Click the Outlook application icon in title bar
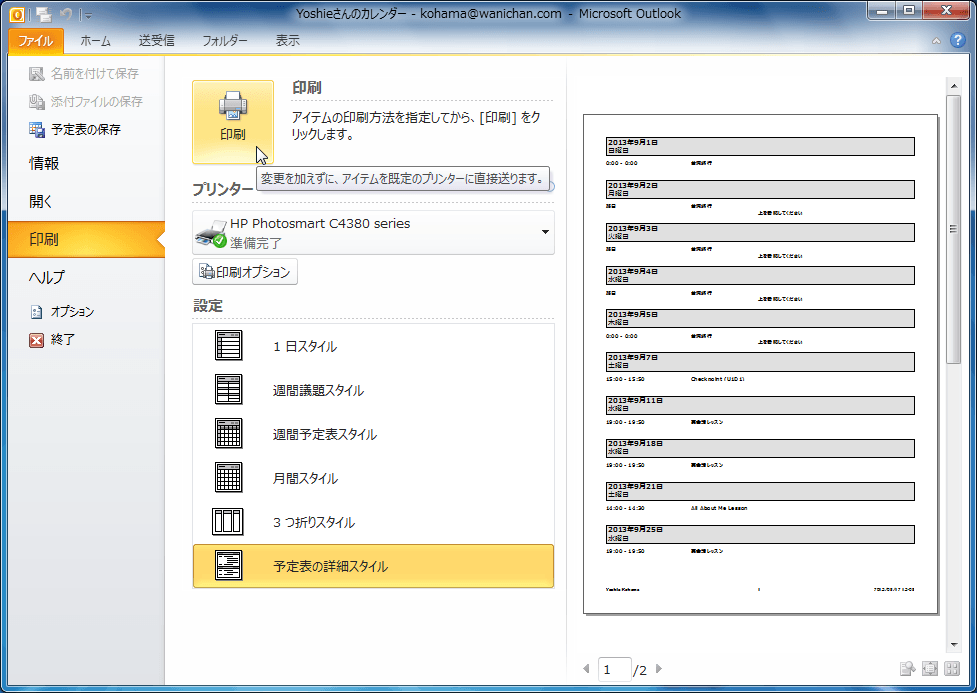The image size is (977, 693). tap(17, 14)
